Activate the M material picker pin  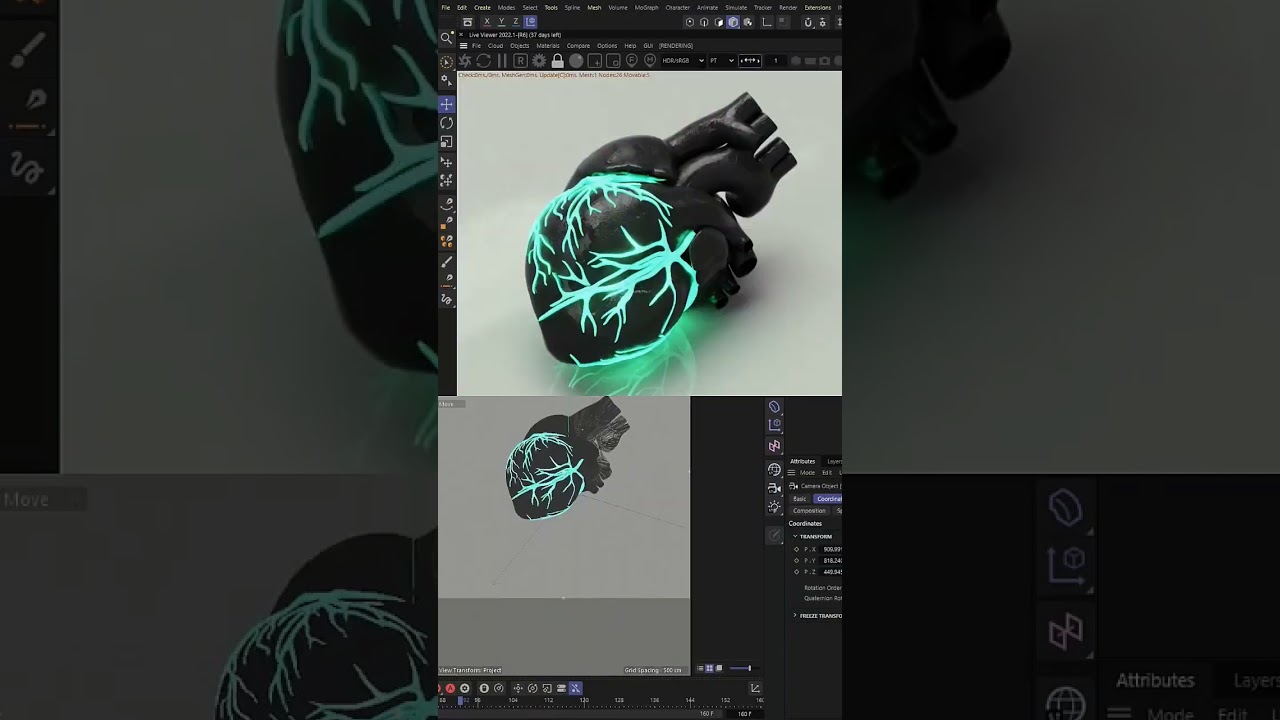[x=650, y=60]
